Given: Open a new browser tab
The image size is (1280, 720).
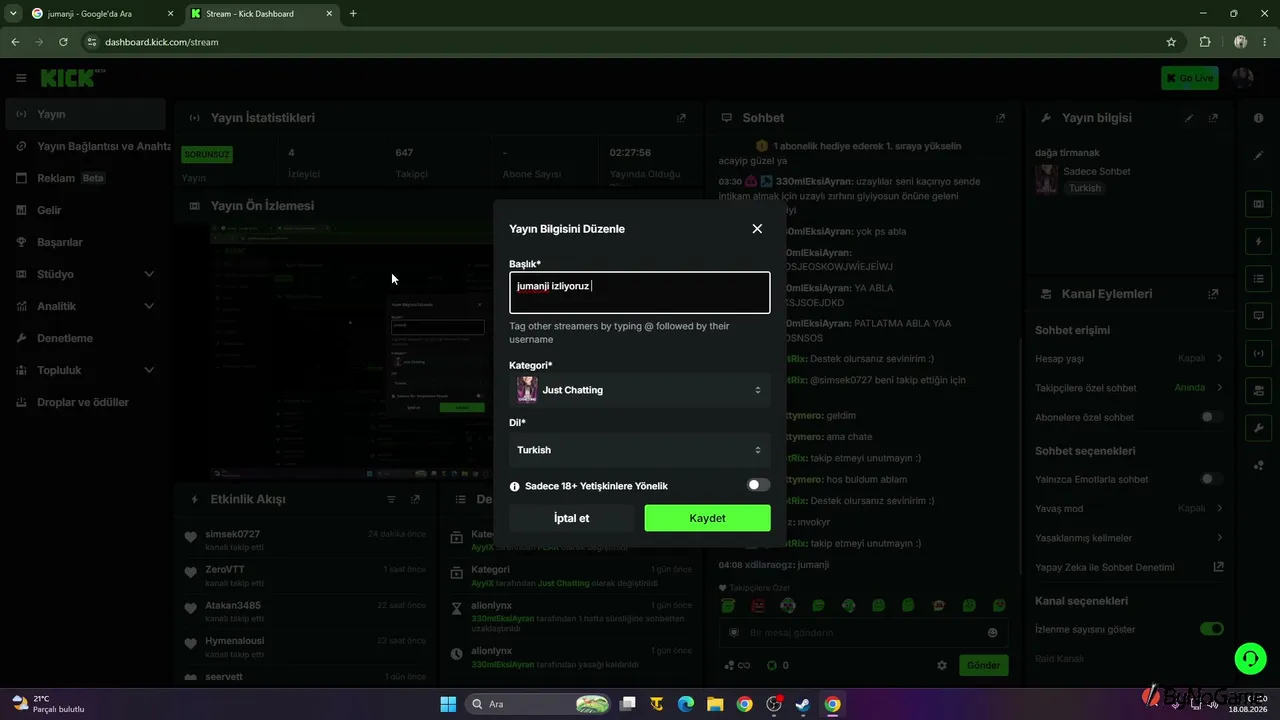Looking at the screenshot, I should point(353,14).
